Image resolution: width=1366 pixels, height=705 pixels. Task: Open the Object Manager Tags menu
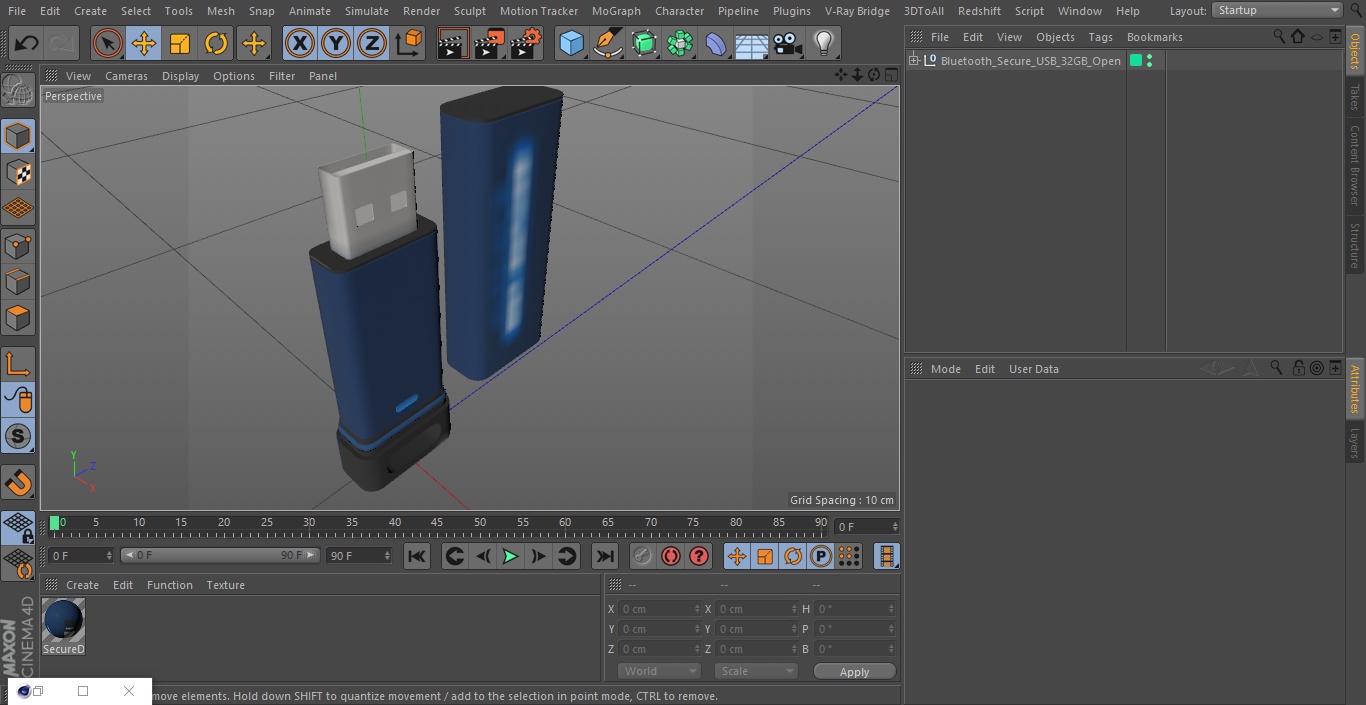click(x=1100, y=37)
